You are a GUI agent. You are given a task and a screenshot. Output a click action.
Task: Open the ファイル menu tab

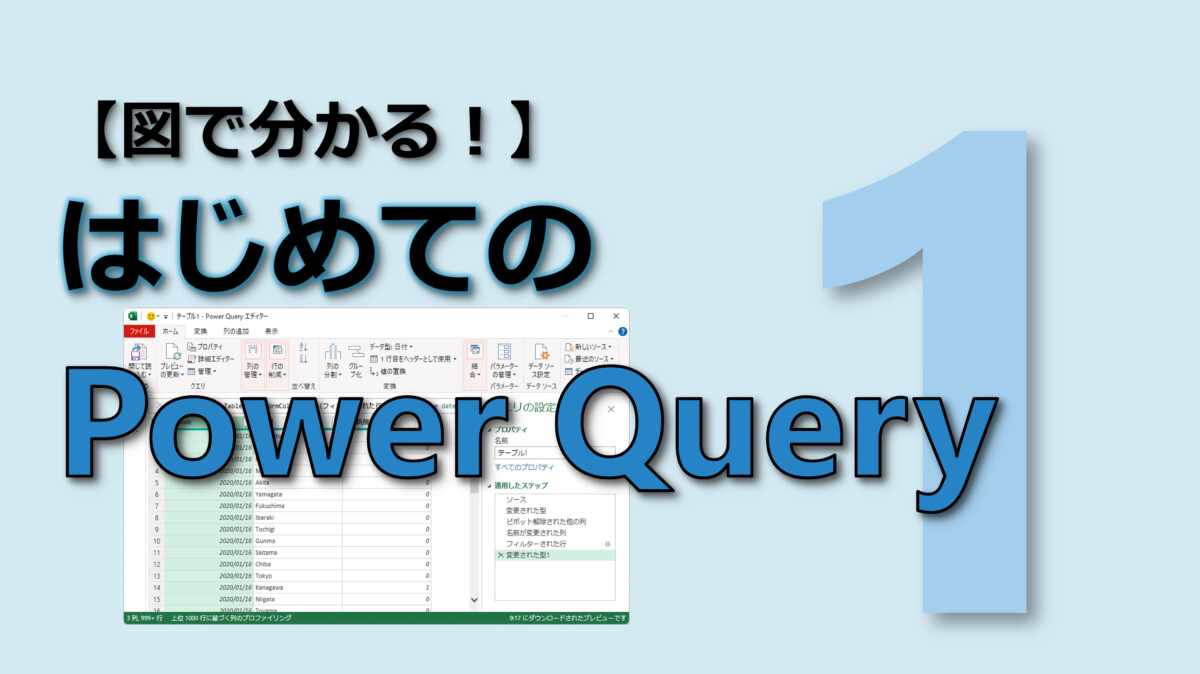(139, 331)
